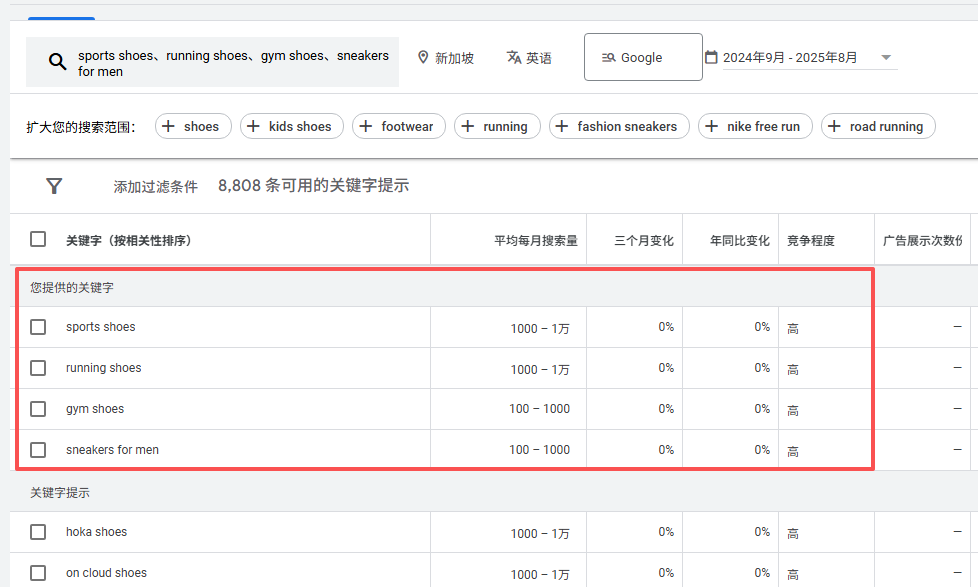Viewport: 978px width, 587px height.
Task: Click the language translate icon for 英语
Action: (x=514, y=58)
